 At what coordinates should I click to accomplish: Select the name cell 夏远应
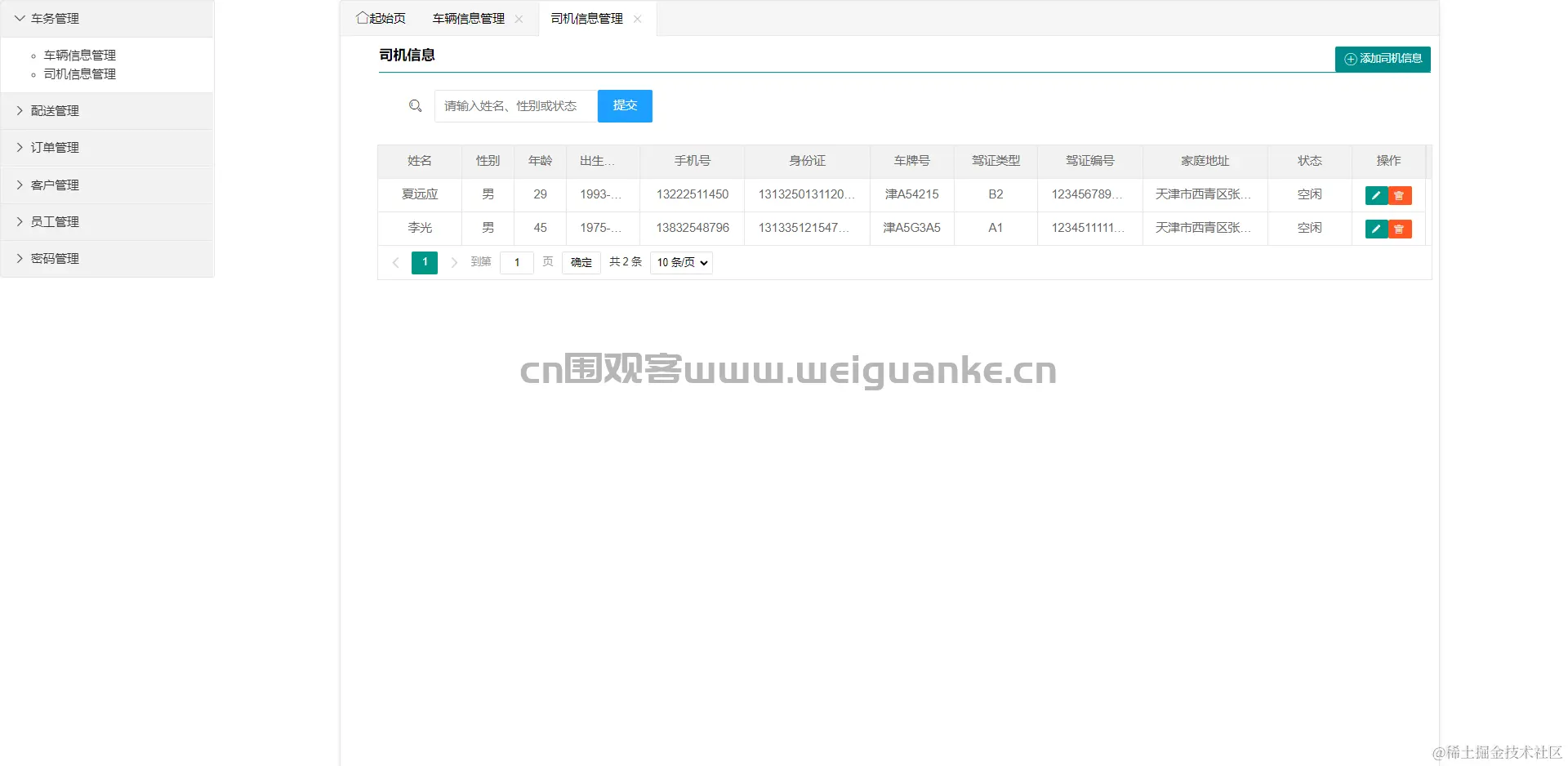coord(420,194)
